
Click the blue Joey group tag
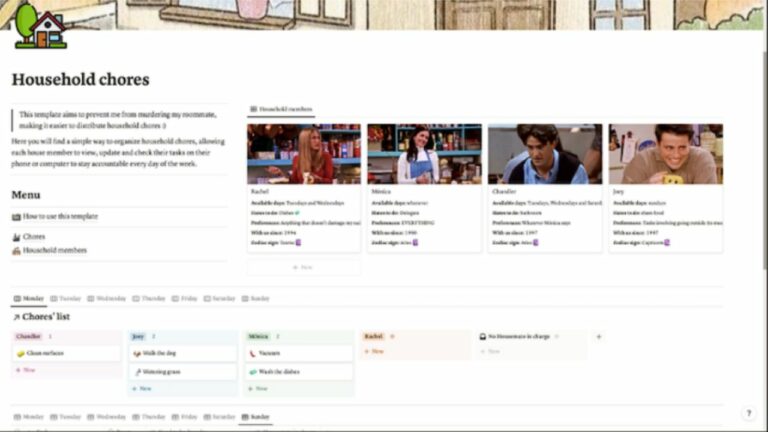(138, 336)
